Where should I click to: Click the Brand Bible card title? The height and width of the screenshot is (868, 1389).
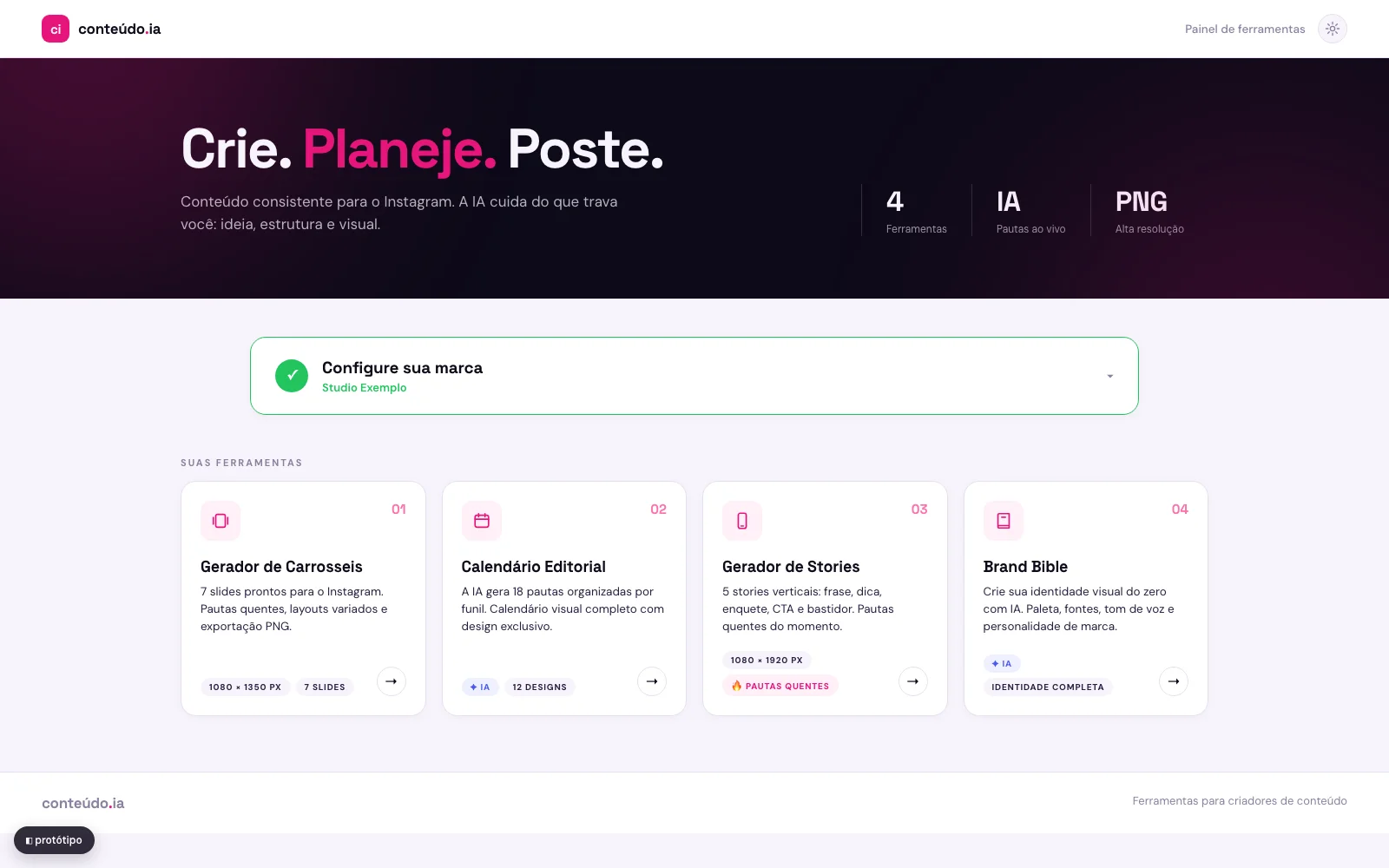[x=1025, y=567]
